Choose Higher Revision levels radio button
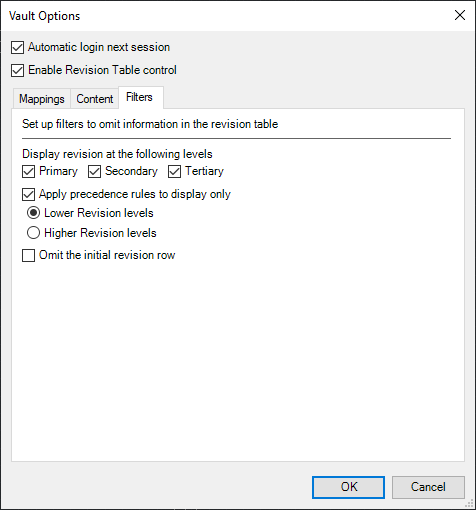The width and height of the screenshot is (476, 510). point(33,233)
